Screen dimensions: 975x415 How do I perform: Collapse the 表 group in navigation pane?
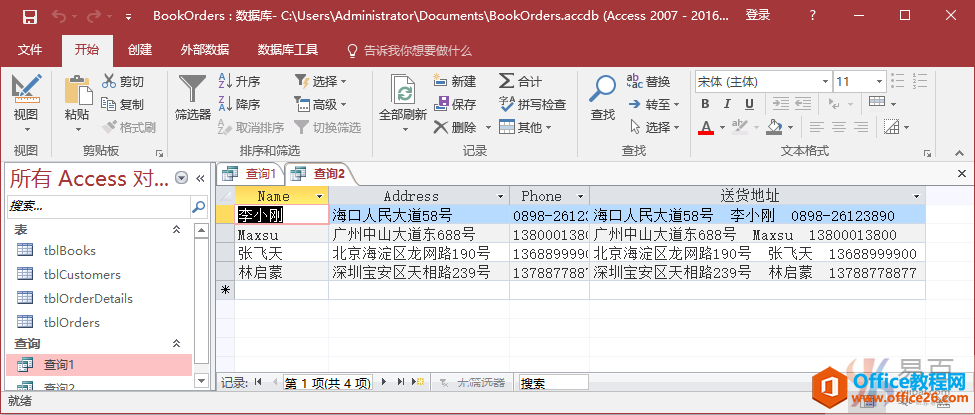pyautogui.click(x=177, y=230)
